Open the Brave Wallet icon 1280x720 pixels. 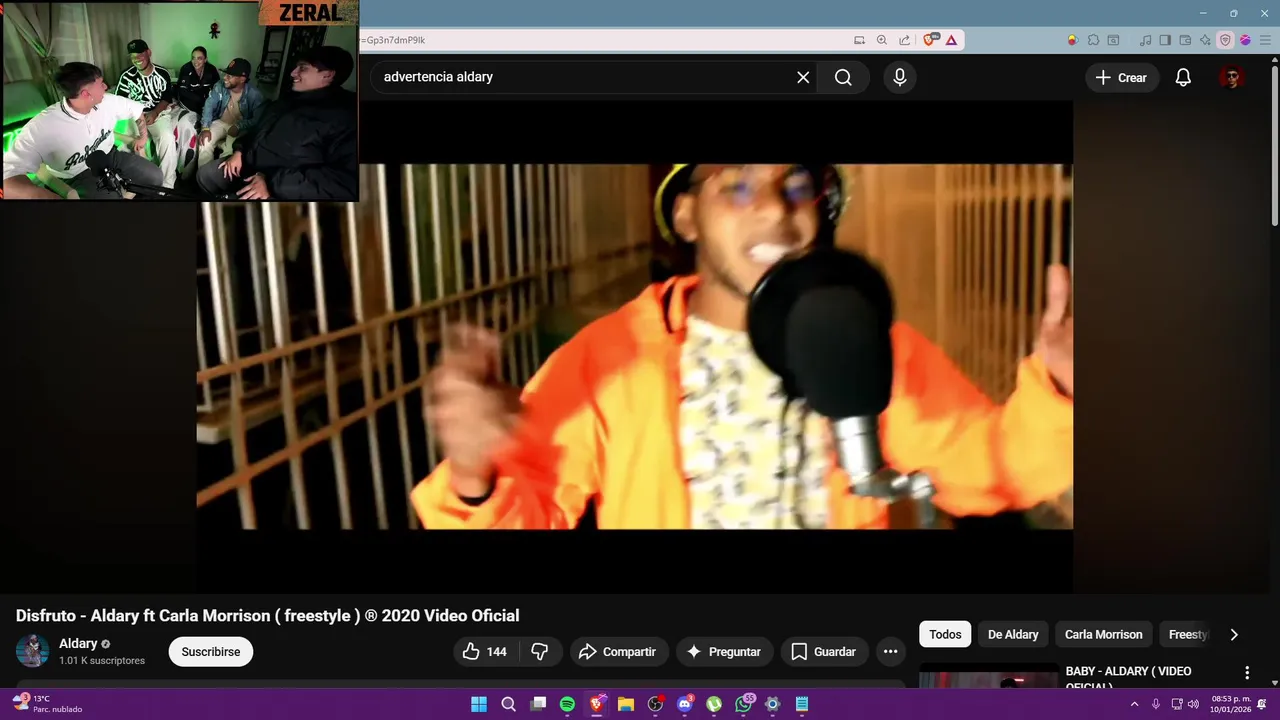click(x=1185, y=40)
